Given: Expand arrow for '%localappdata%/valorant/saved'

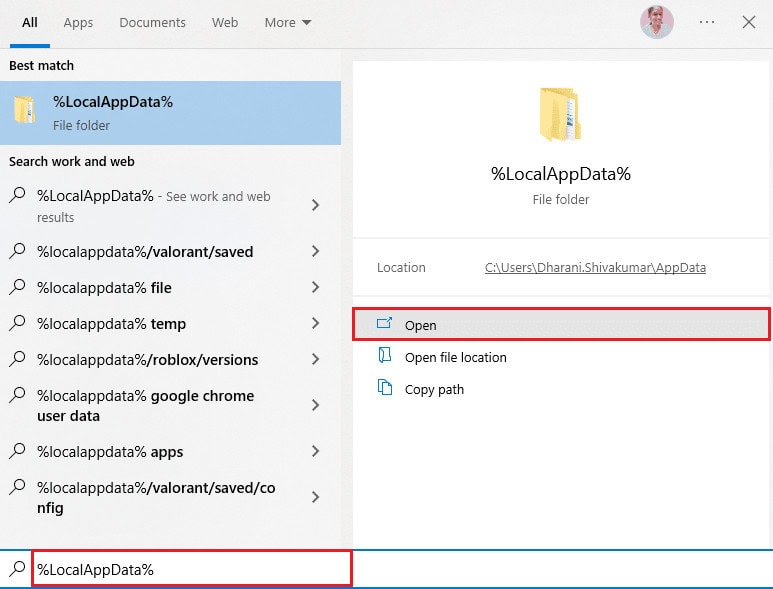Looking at the screenshot, I should (316, 251).
